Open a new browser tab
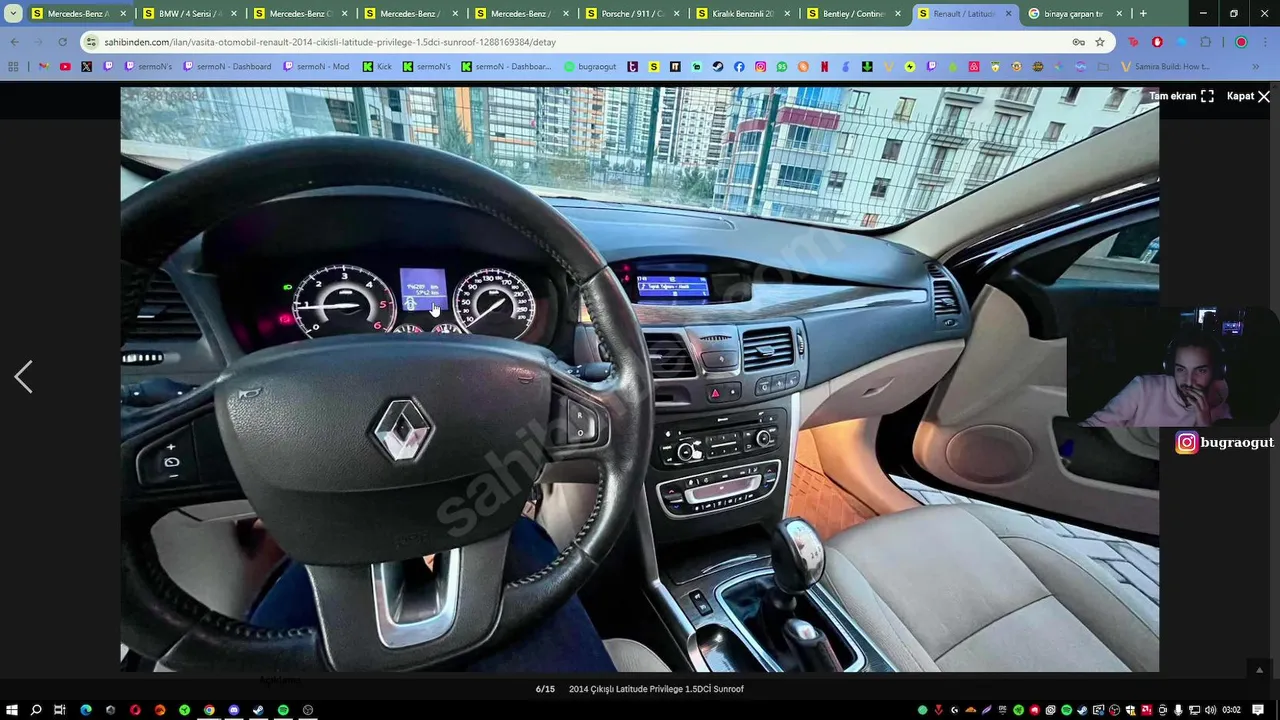Image resolution: width=1280 pixels, height=720 pixels. pos(1143,14)
